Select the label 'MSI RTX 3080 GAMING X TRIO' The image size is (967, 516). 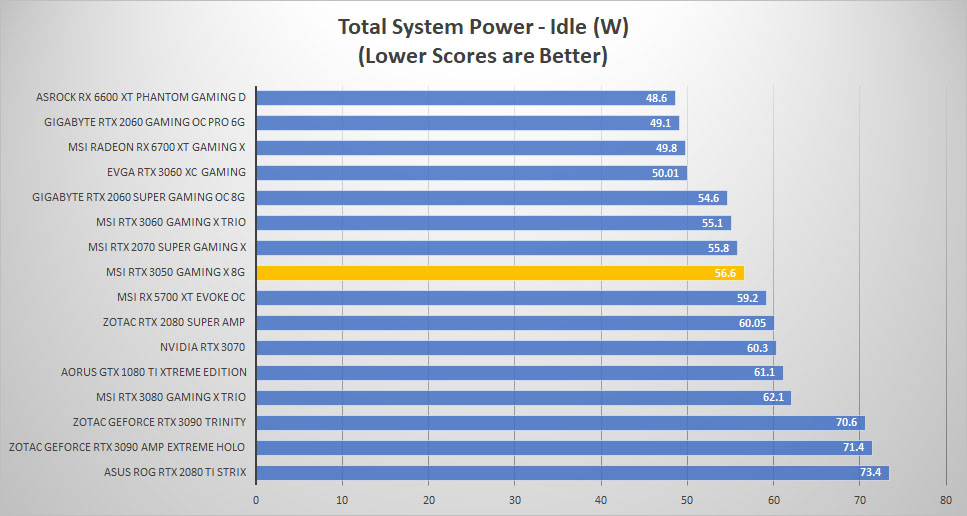coord(171,397)
